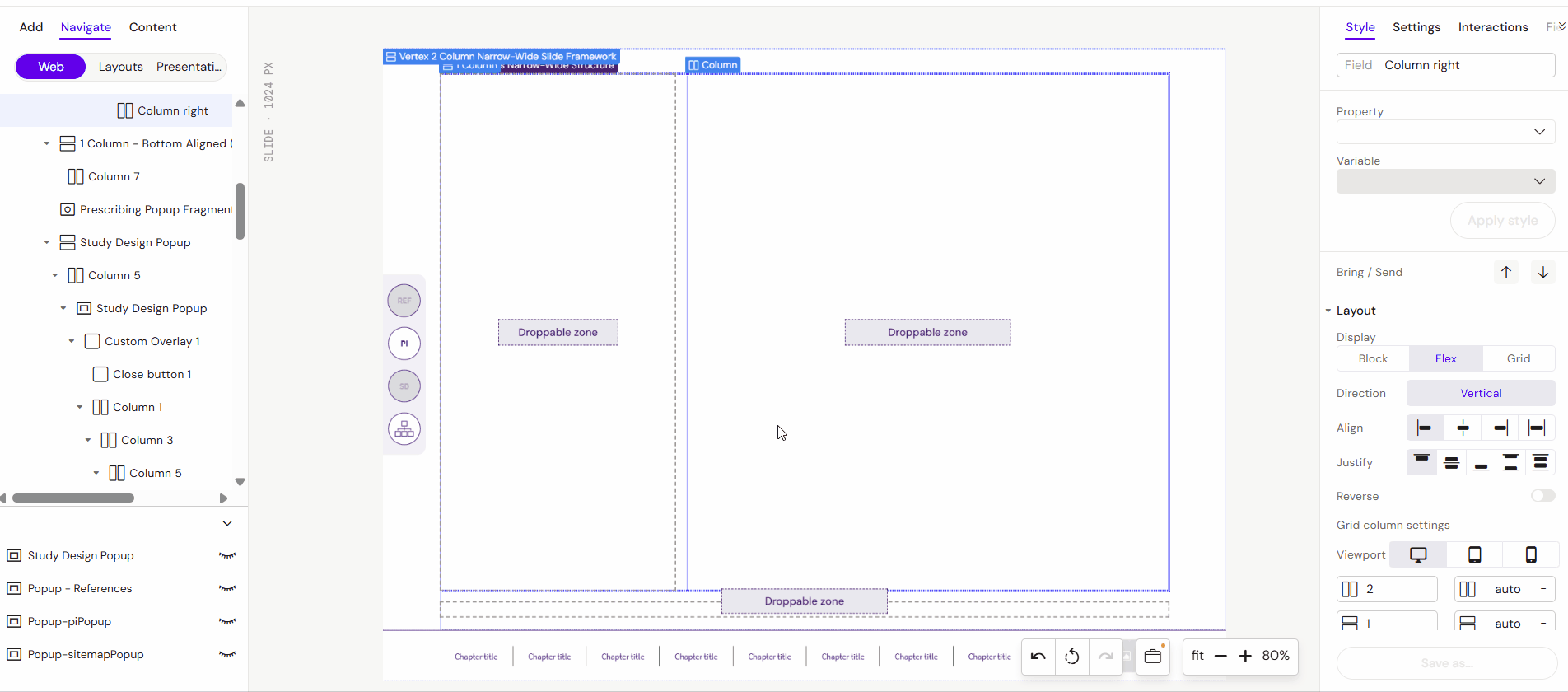Select the Column label tag on canvas
Image resolution: width=1568 pixels, height=692 pixels.
713,65
